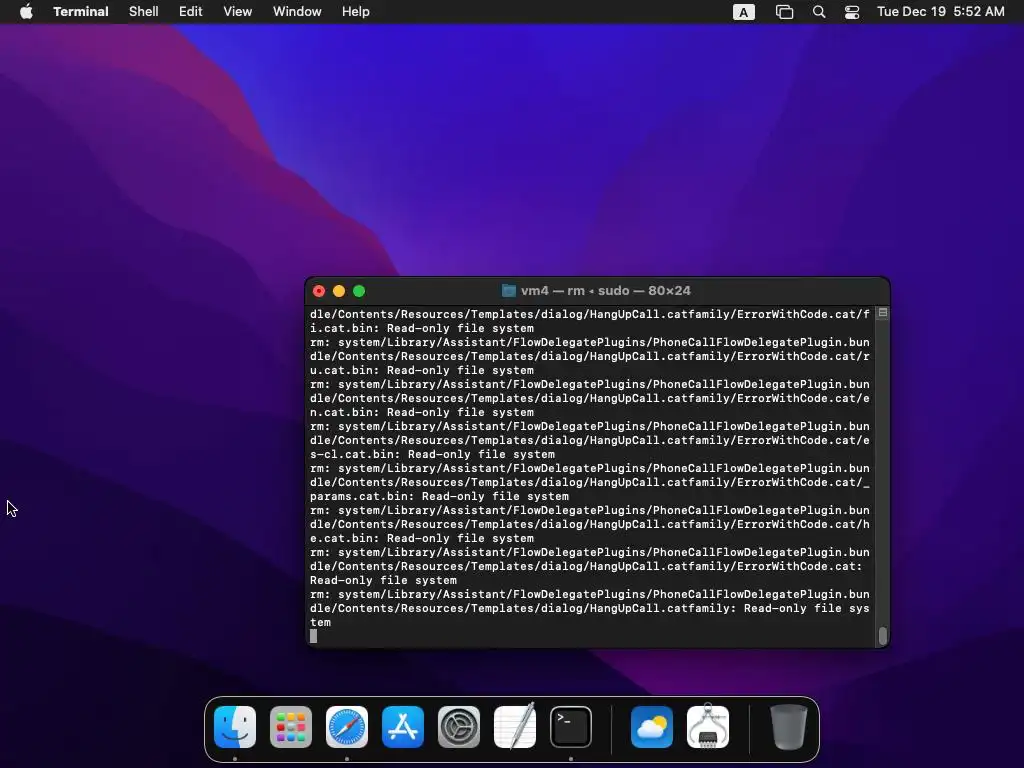The height and width of the screenshot is (768, 1024).
Task: Click the Terminal vertical scrollbar thumb
Action: coord(883,635)
